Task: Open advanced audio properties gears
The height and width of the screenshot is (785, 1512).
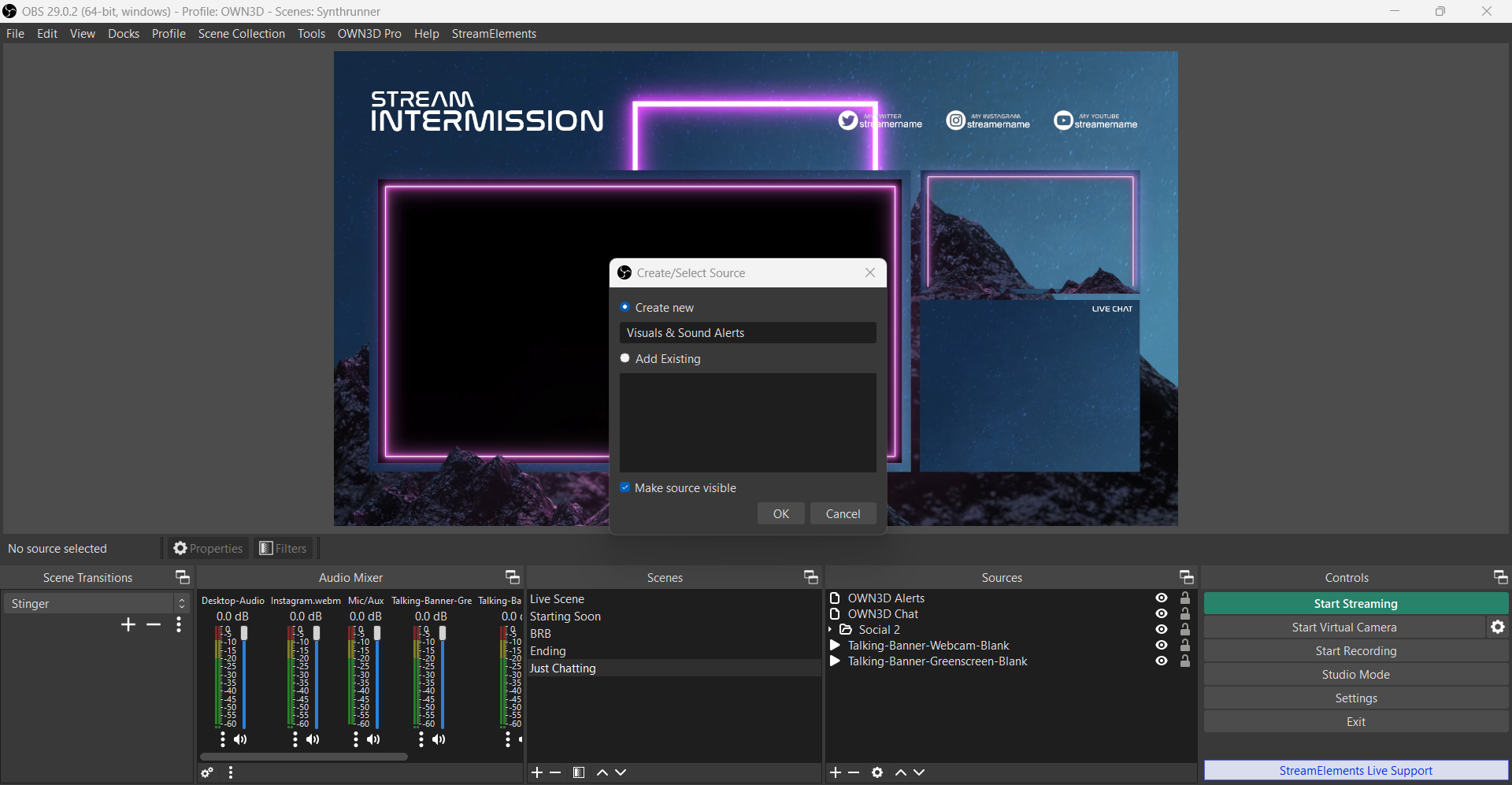Action: (x=207, y=773)
